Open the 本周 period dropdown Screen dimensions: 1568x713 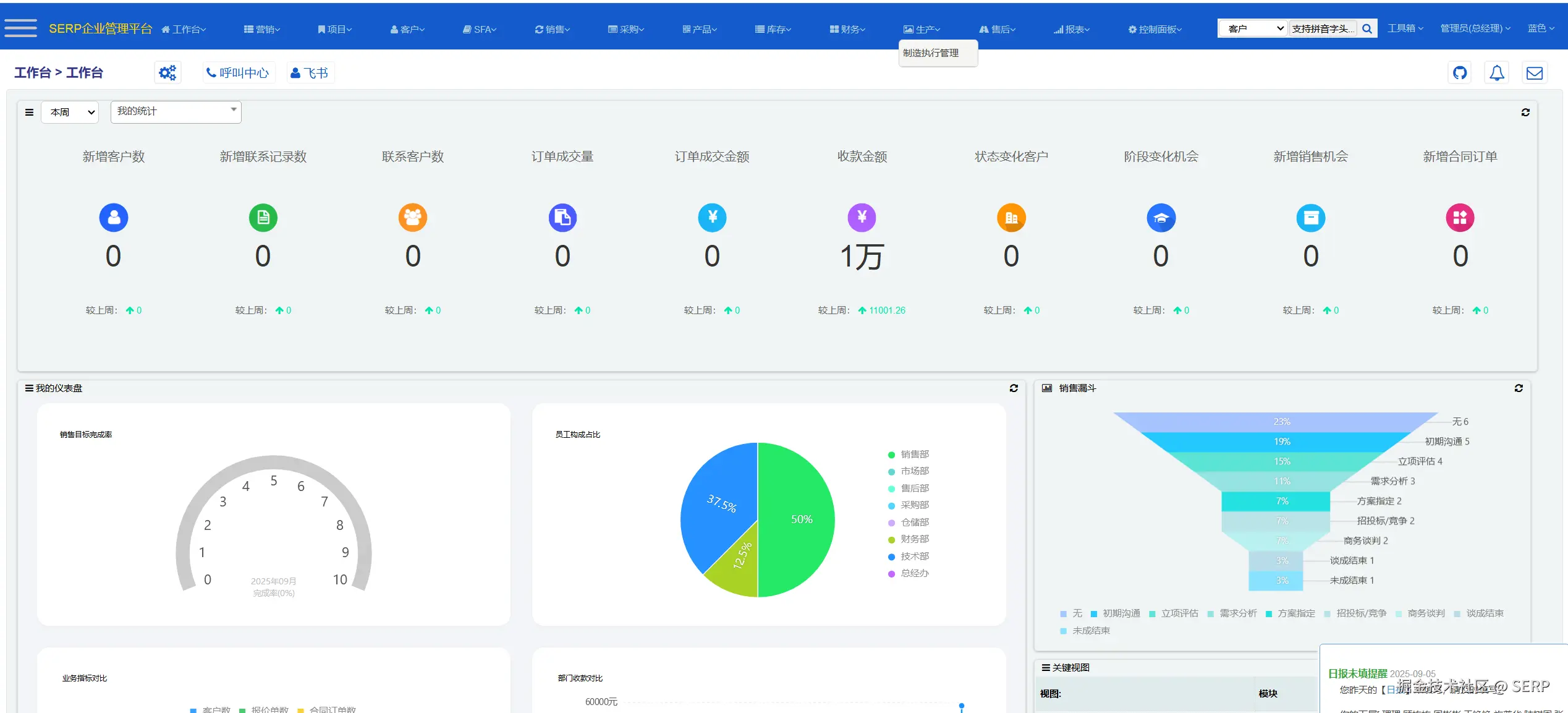coord(70,113)
